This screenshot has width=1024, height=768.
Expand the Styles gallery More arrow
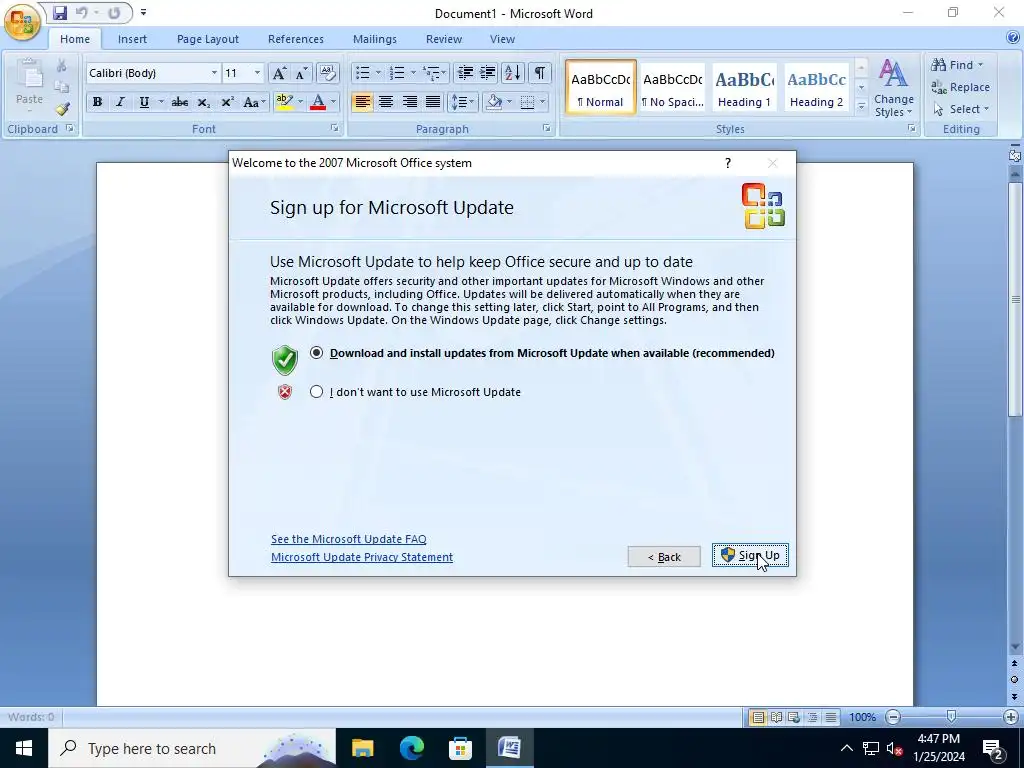tap(861, 106)
